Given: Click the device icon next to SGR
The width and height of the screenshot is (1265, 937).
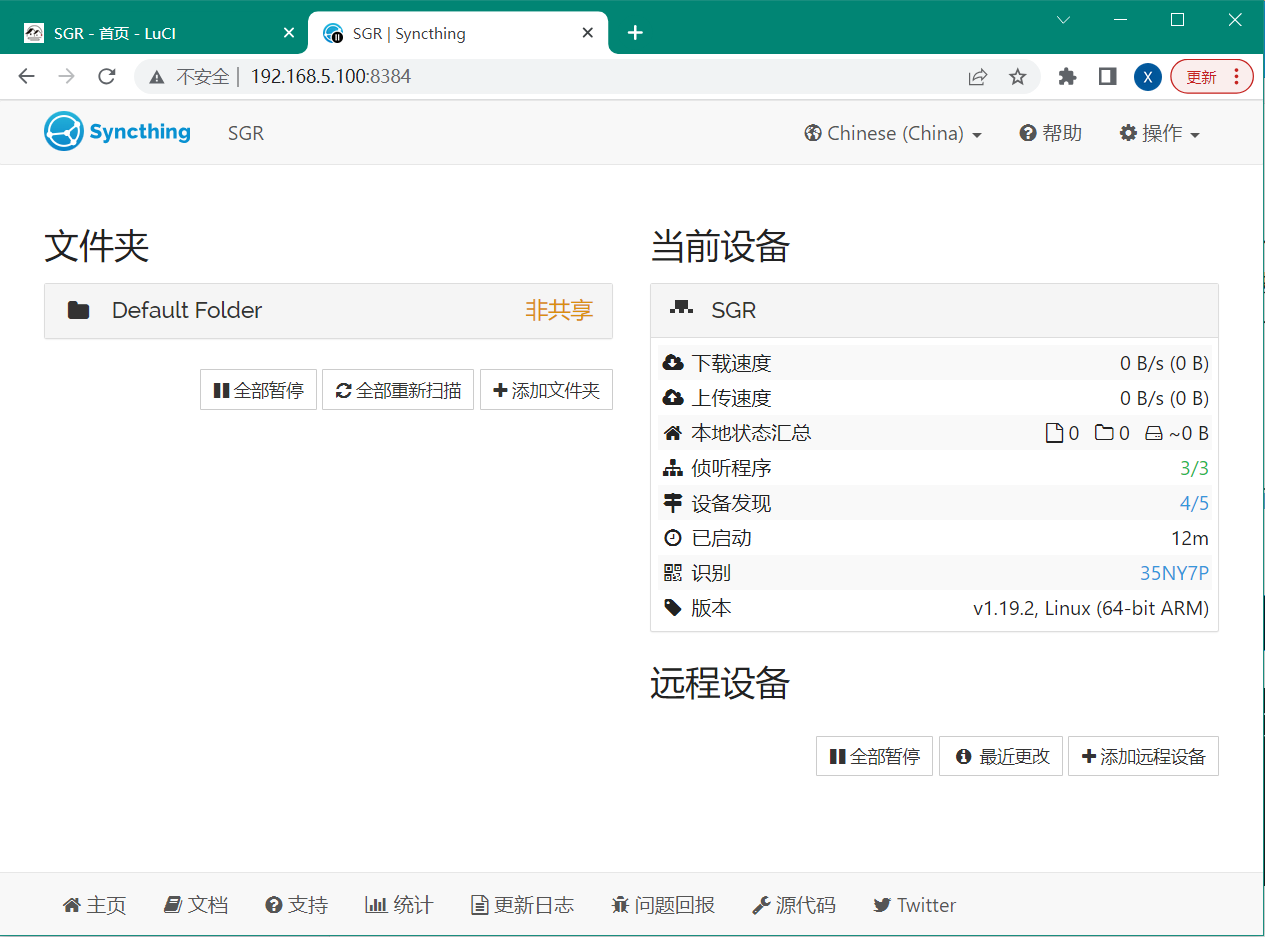Looking at the screenshot, I should click(681, 309).
